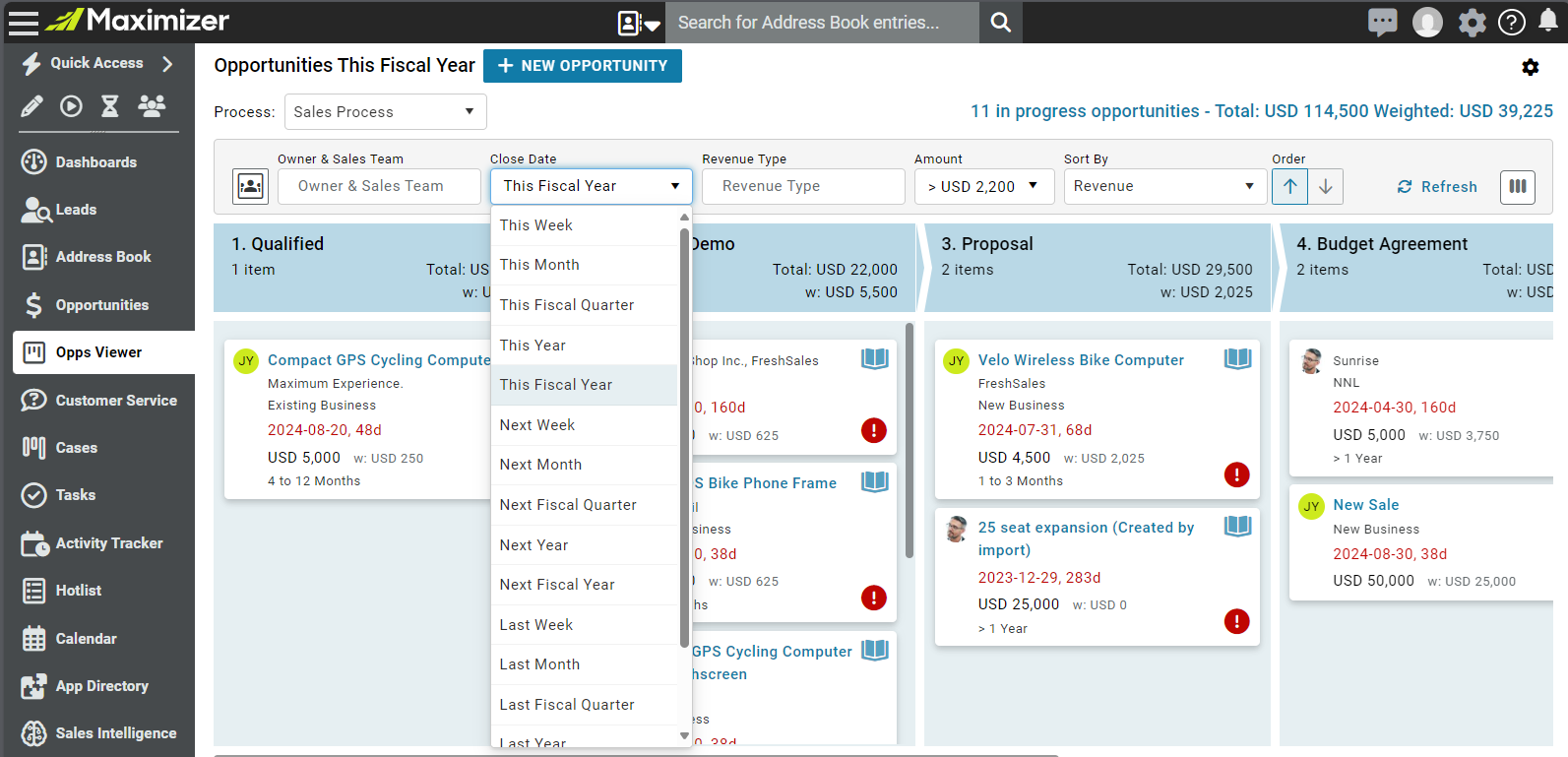This screenshot has width=1568, height=757.
Task: Open the 25 seat expansion opportunity
Action: coord(1086,538)
